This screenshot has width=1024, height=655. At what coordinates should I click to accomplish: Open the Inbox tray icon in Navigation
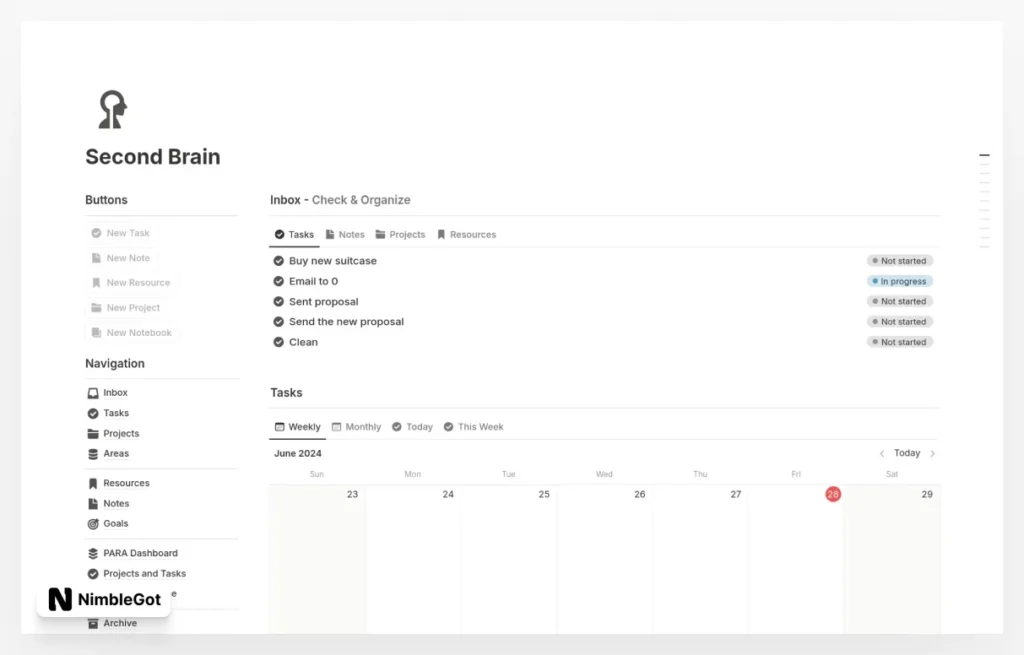[x=93, y=393]
